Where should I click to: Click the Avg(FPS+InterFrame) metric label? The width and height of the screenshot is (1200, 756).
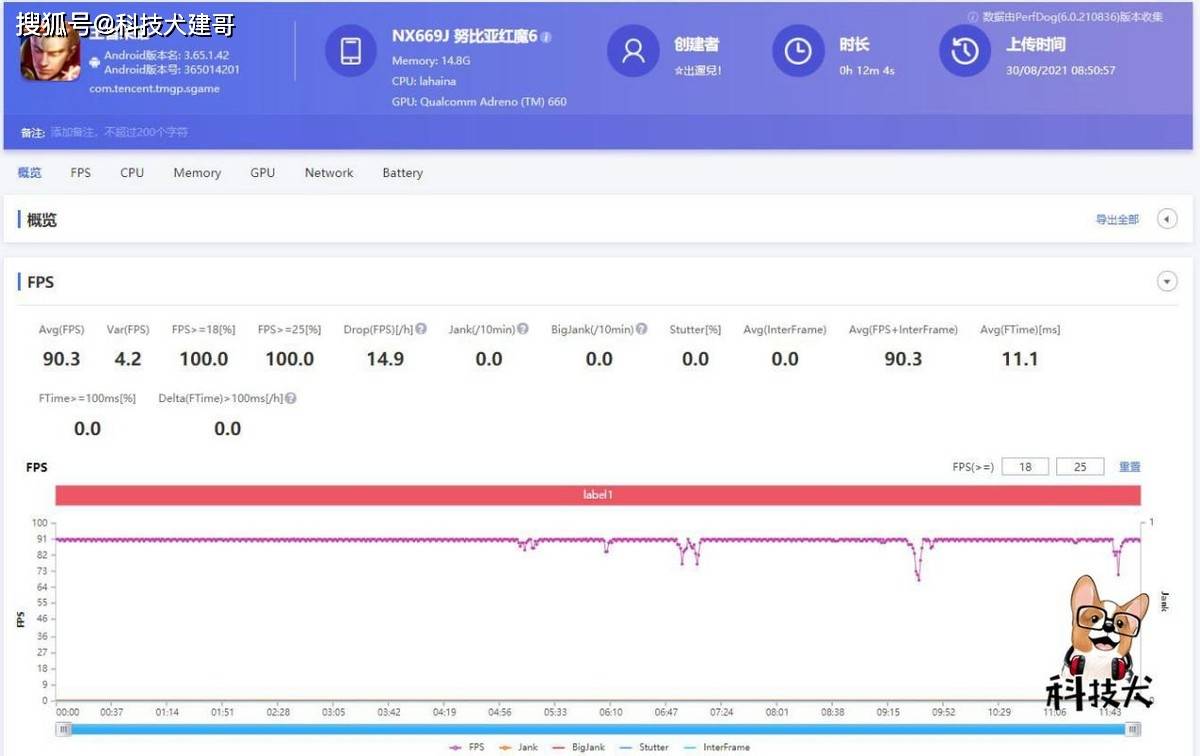903,329
